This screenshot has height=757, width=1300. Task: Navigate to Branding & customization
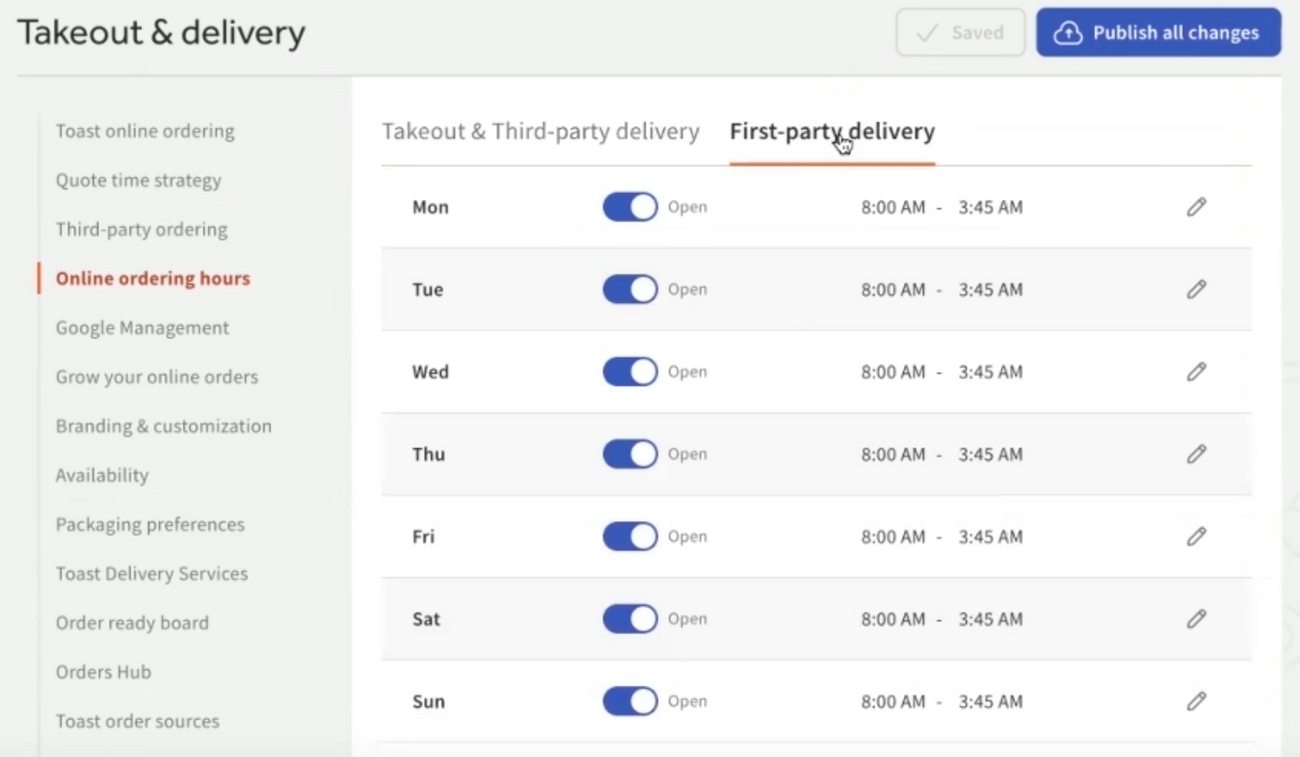(x=163, y=426)
